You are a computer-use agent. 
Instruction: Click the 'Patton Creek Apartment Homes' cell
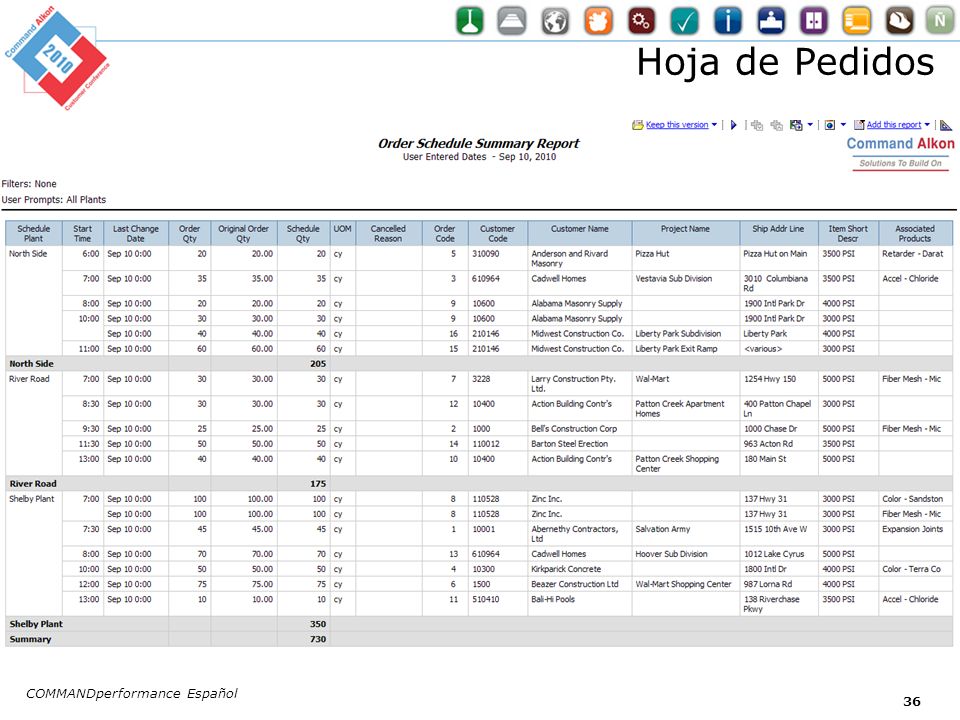[685, 408]
